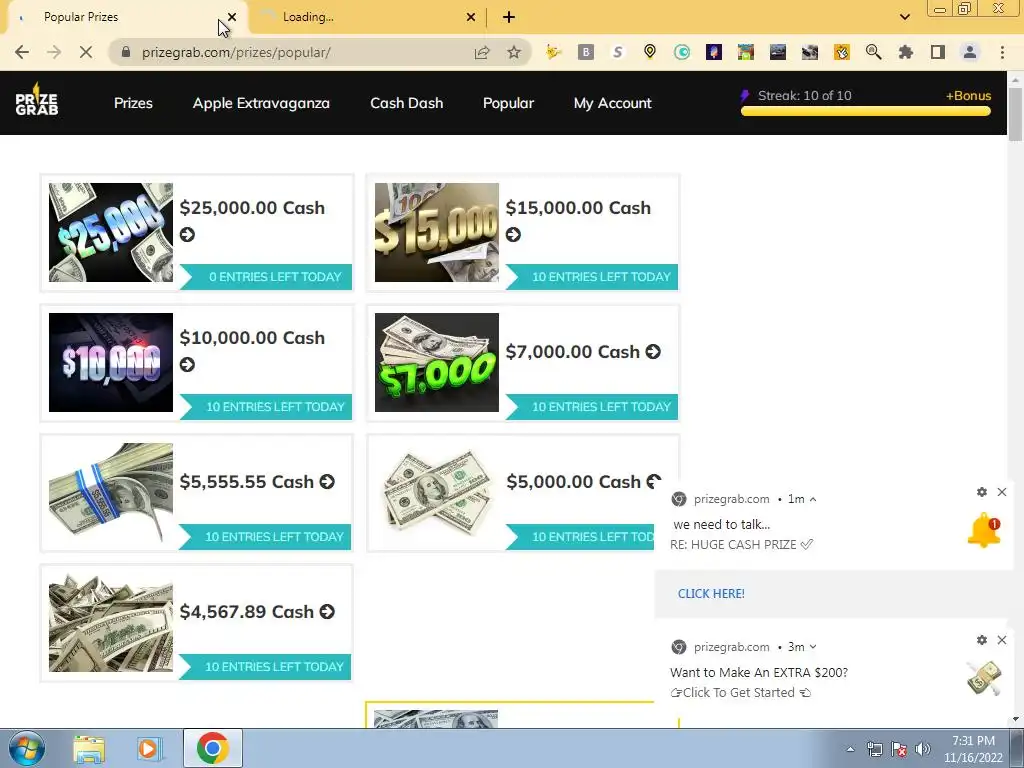Open the Extensions puzzle icon

[x=905, y=52]
